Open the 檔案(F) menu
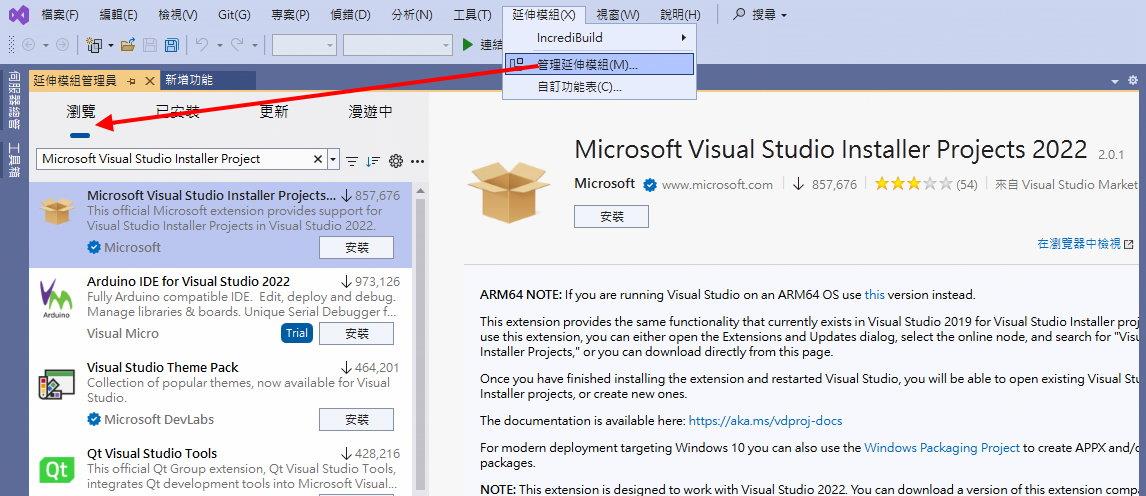Screen dimensions: 1146x496 [60, 15]
